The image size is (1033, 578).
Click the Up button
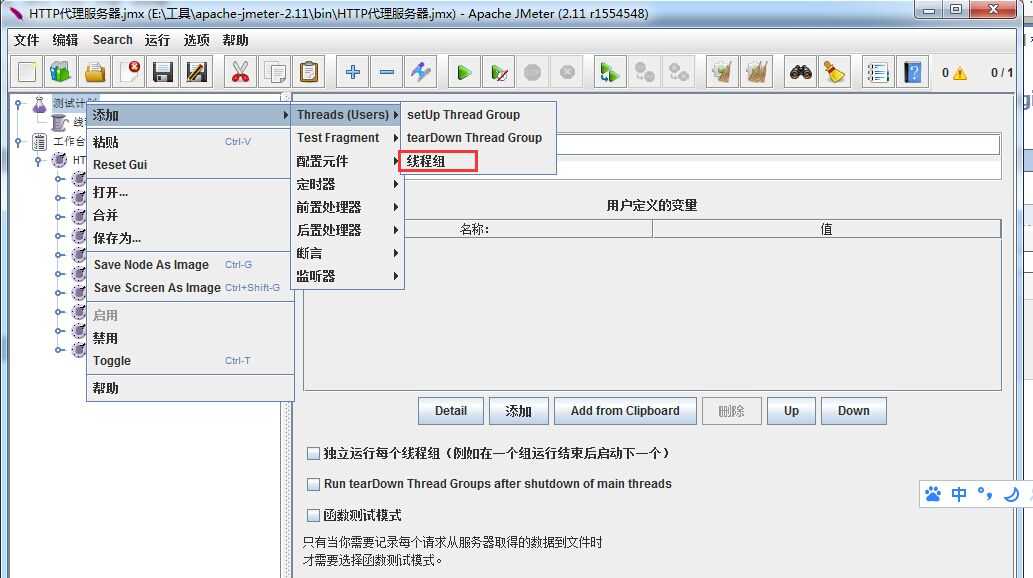coord(791,411)
